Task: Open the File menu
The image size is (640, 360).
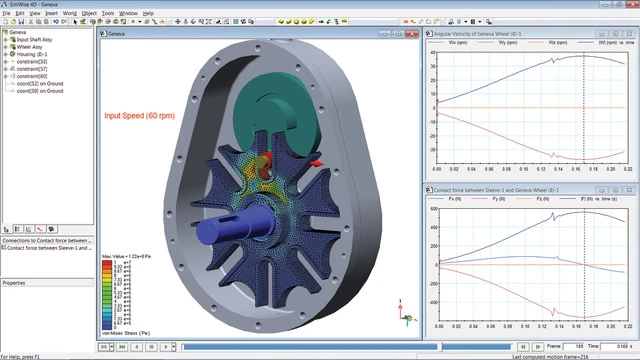Action: point(6,13)
